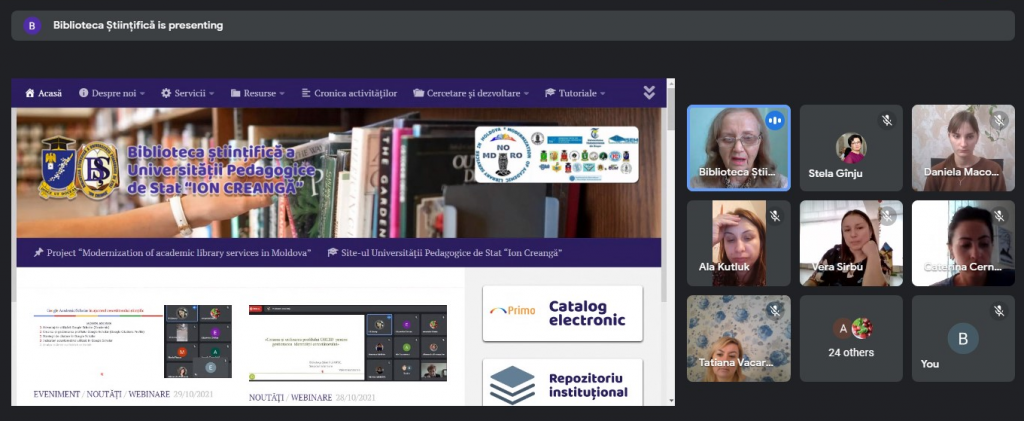Click muted mic icon on Vera Sirbu tile

pyautogui.click(x=887, y=216)
